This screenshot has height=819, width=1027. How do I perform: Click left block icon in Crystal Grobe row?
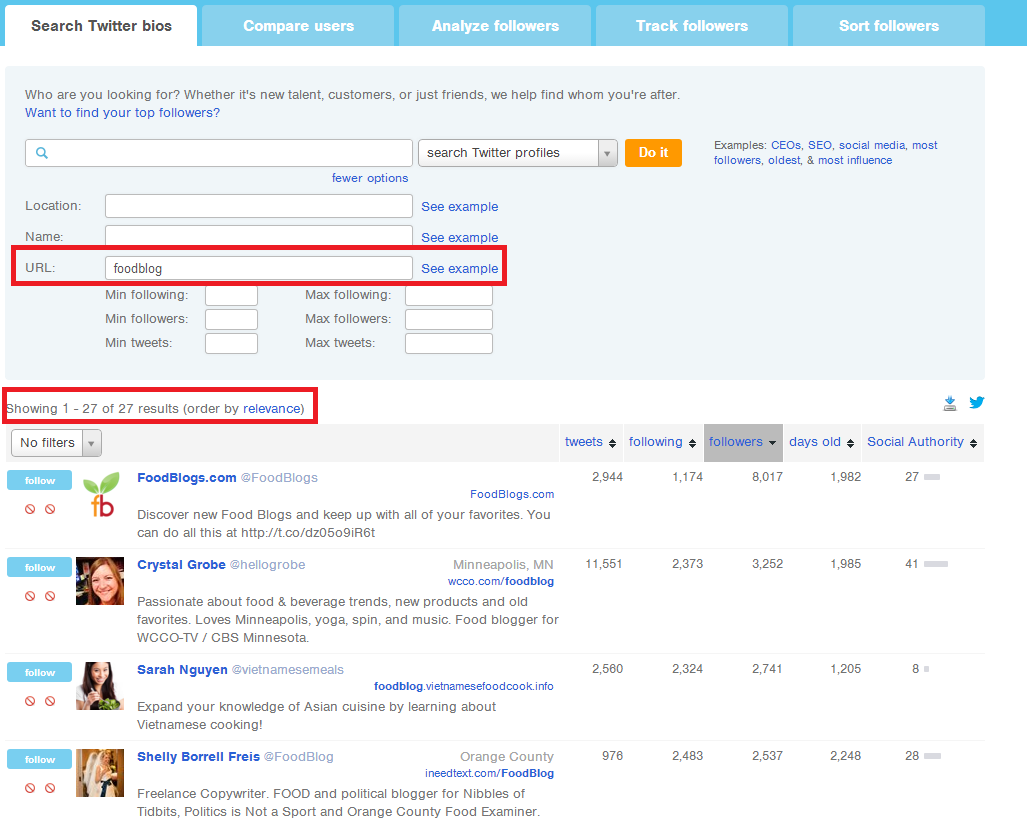click(30, 596)
